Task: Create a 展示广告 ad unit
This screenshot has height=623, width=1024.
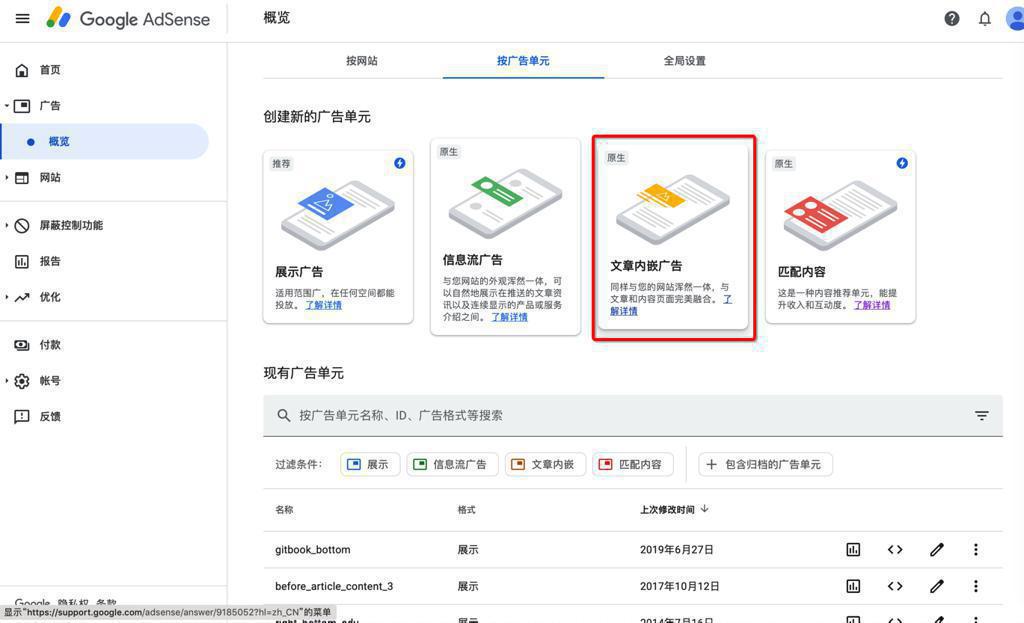Action: point(338,237)
